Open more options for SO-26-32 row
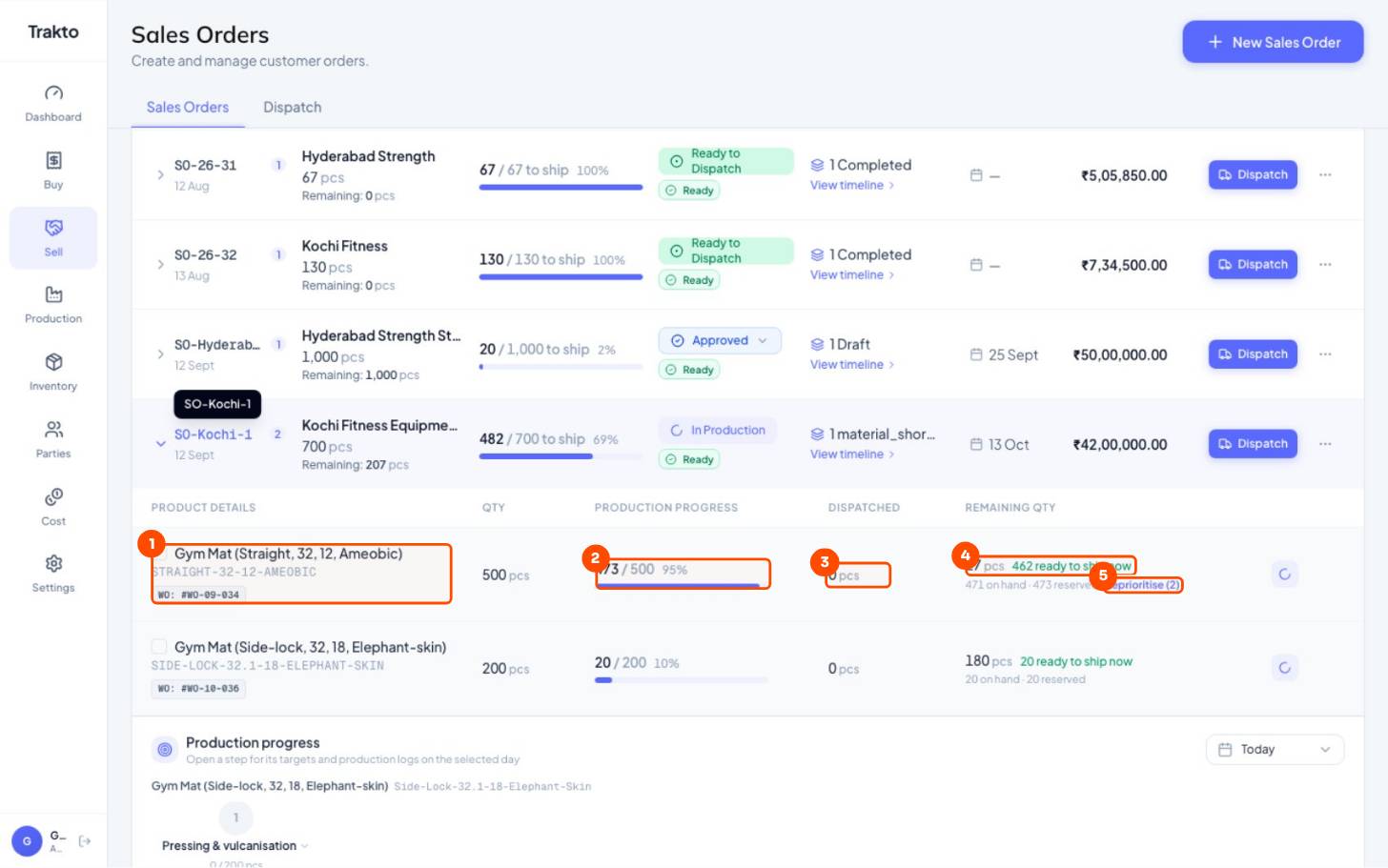 tap(1325, 265)
